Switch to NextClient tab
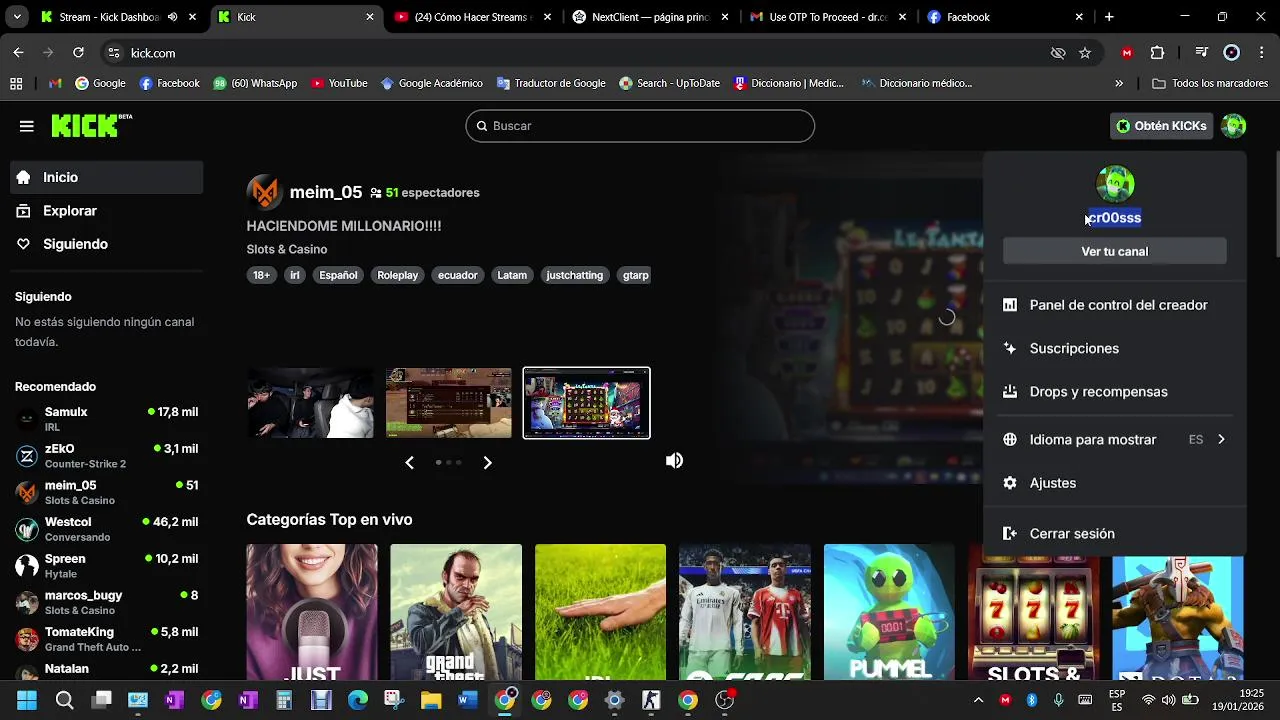 [649, 17]
